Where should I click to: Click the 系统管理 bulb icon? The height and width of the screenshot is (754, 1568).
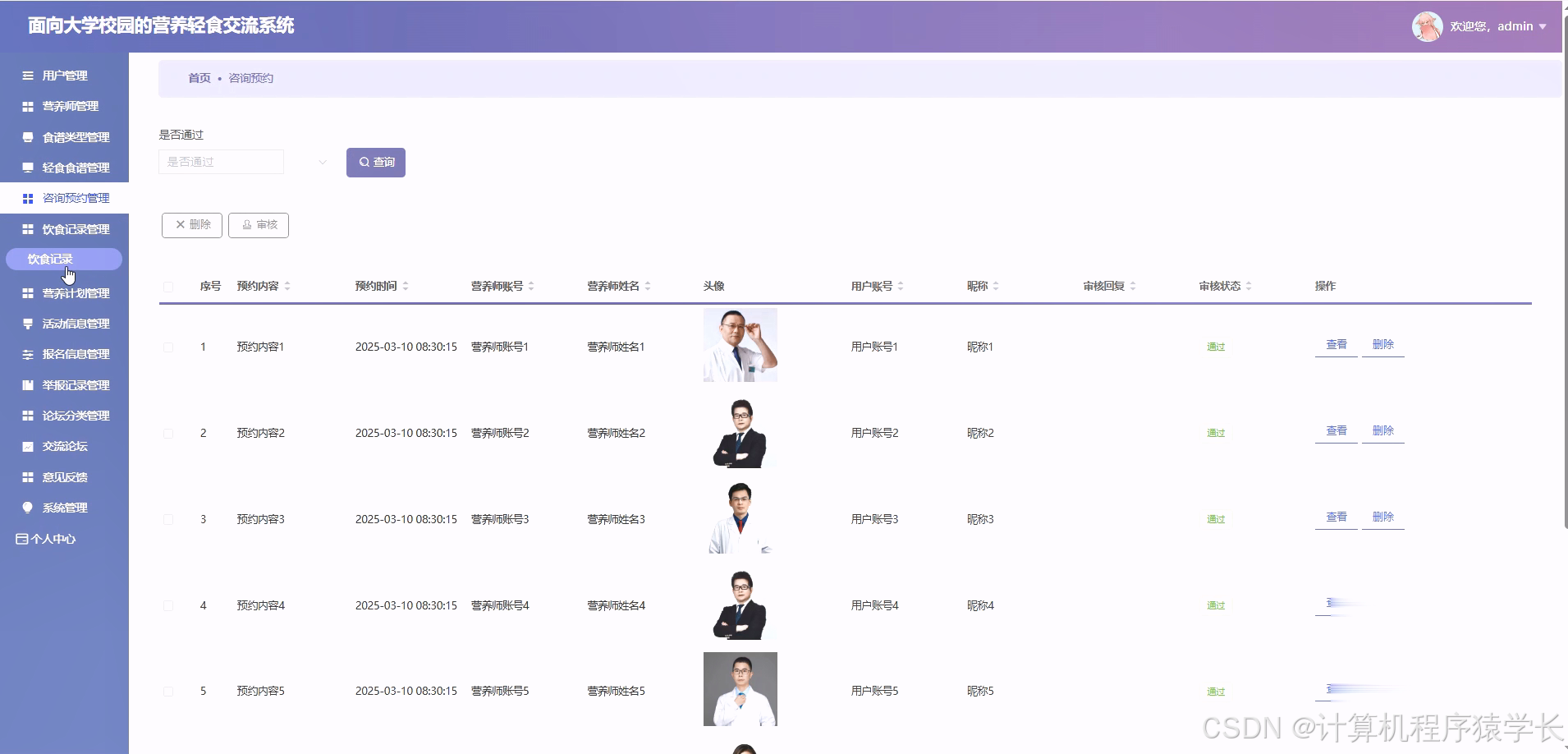(x=28, y=508)
